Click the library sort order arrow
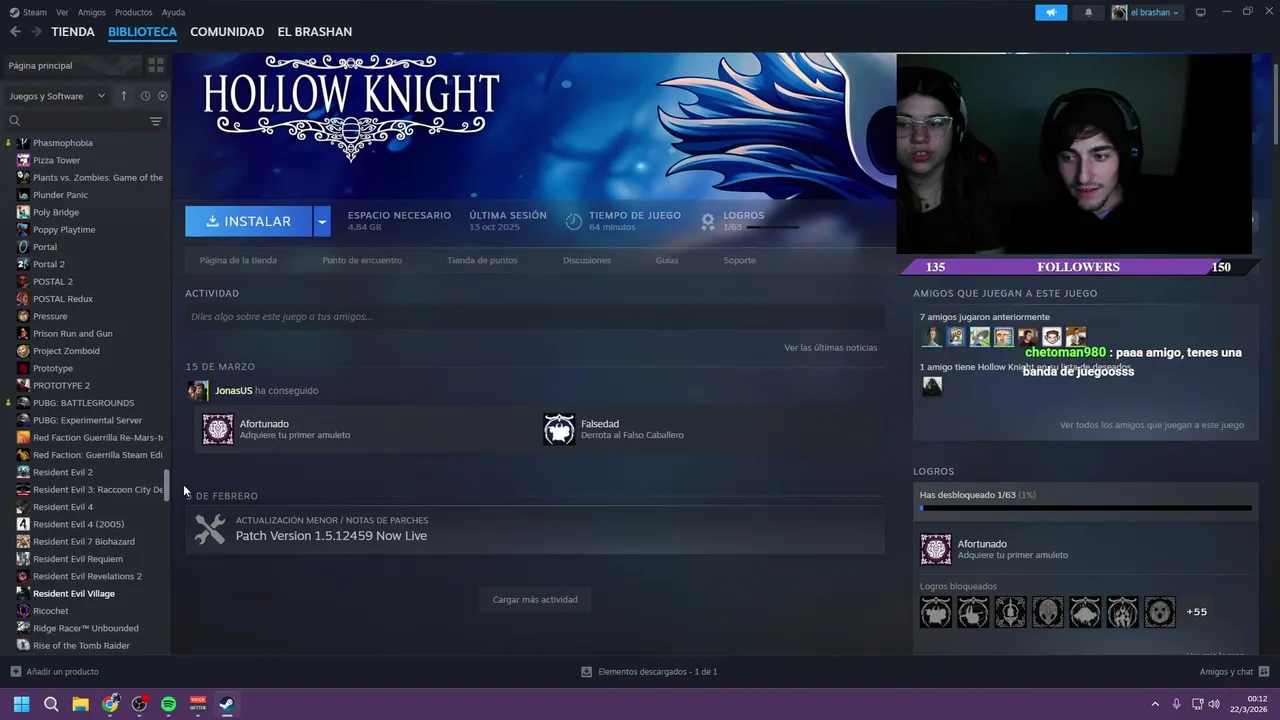1280x720 pixels. [124, 96]
